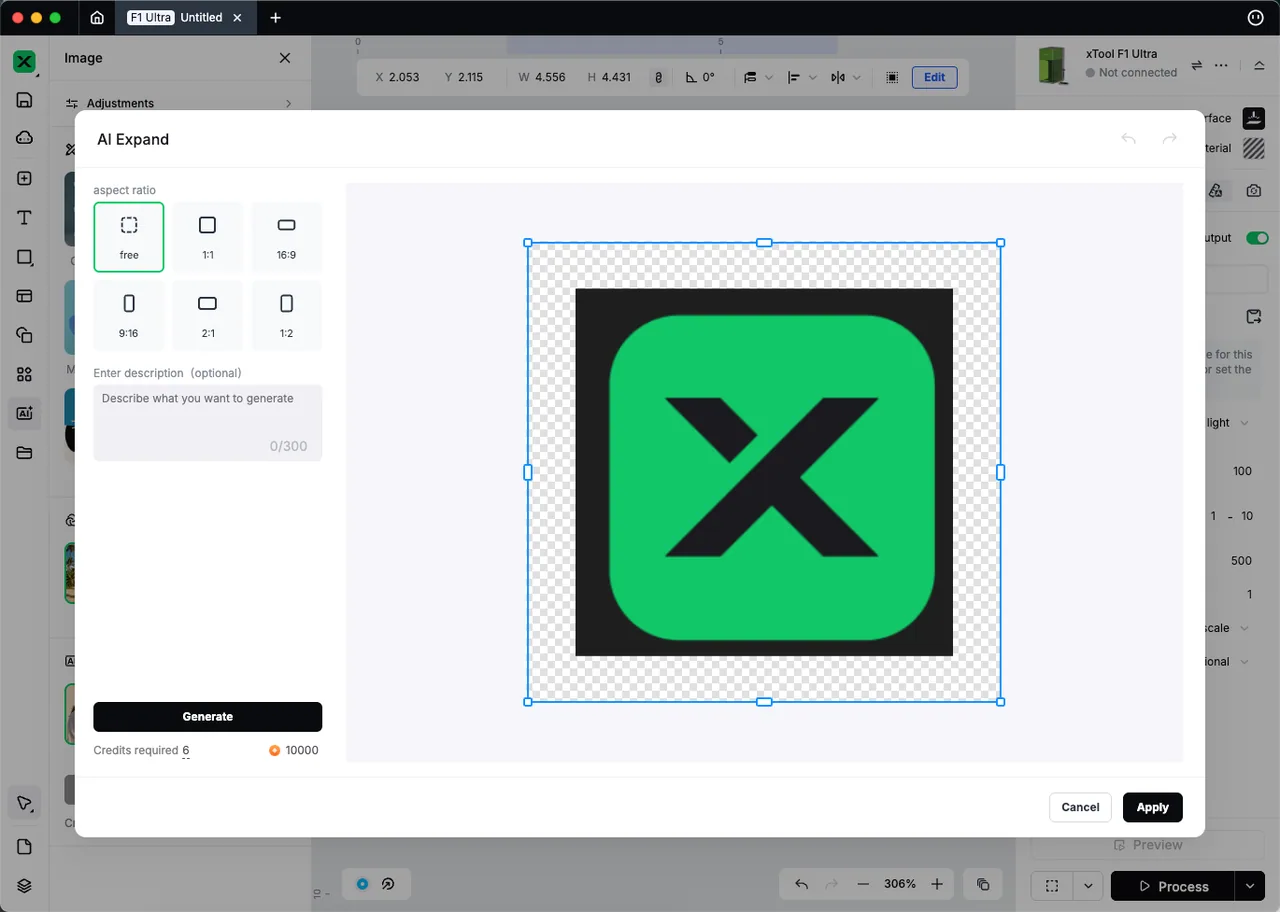Open the align dropdown in the top toolbar
Screen dimensions: 1280x912
point(802,77)
